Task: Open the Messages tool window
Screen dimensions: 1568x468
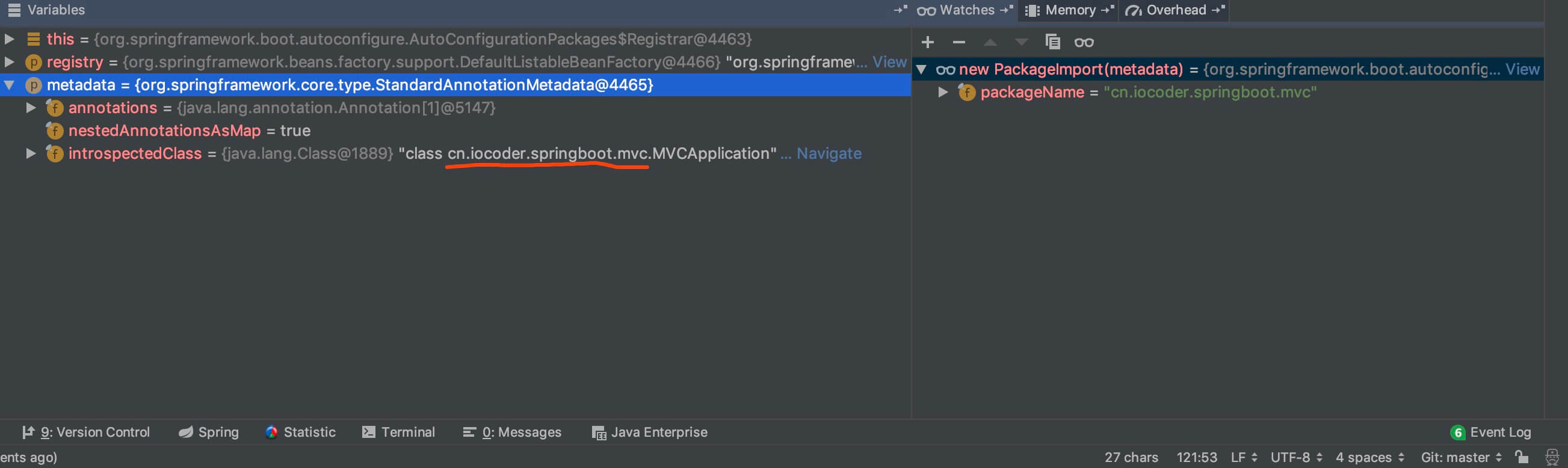Action: 512,432
